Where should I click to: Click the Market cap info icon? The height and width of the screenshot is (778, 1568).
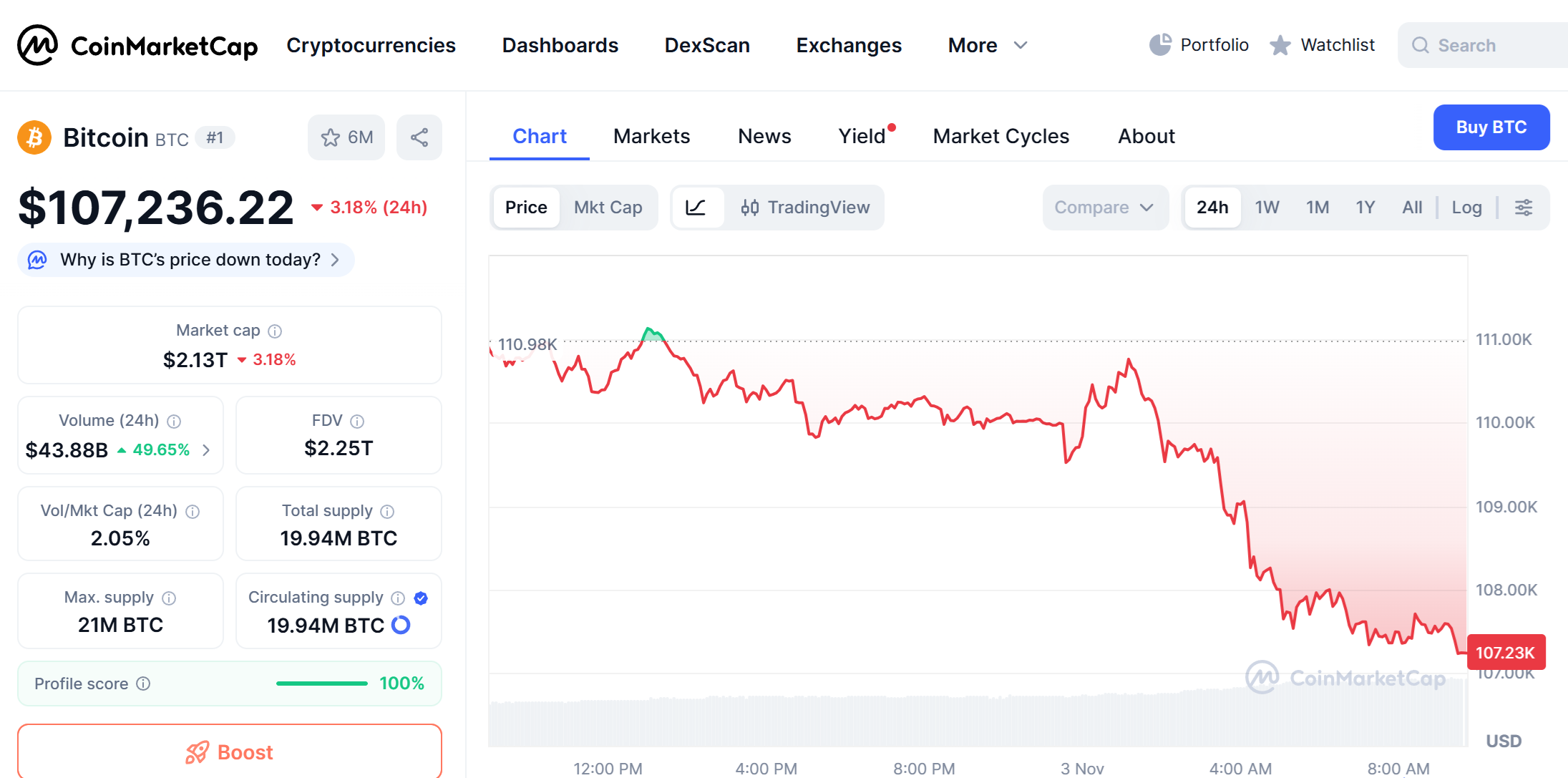[275, 331]
